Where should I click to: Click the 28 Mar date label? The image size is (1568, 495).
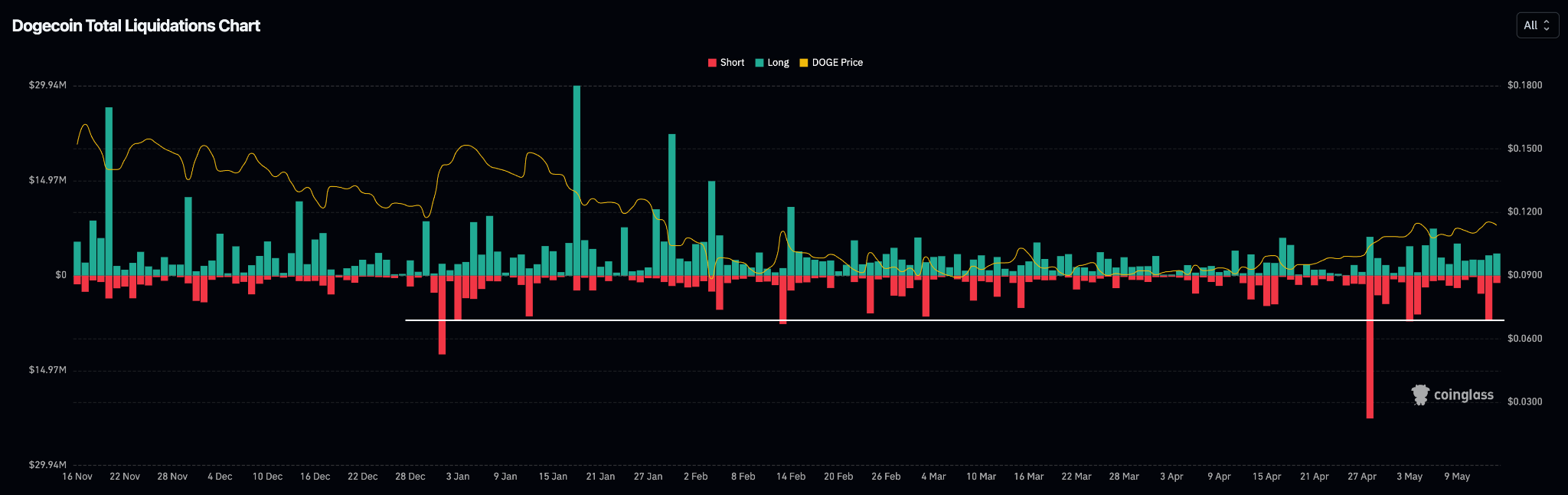pyautogui.click(x=1124, y=477)
